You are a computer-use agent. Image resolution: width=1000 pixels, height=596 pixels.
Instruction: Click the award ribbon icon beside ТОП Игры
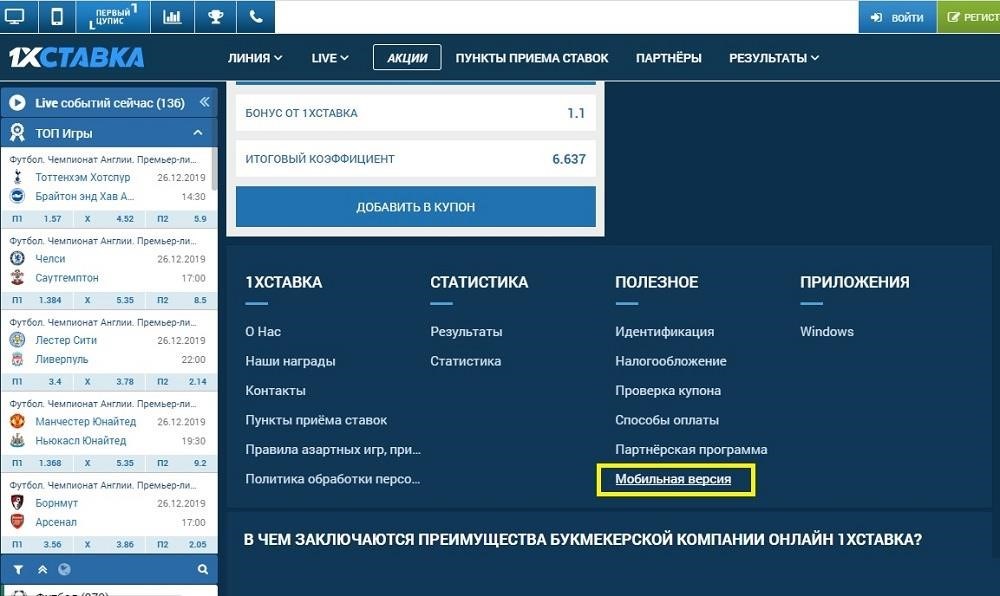pos(17,133)
